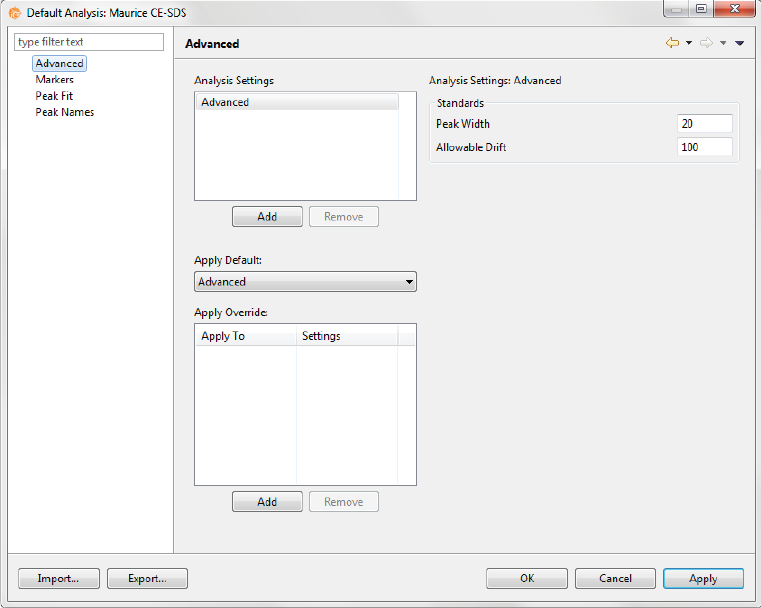
Task: Click the Apply button
Action: [x=703, y=578]
